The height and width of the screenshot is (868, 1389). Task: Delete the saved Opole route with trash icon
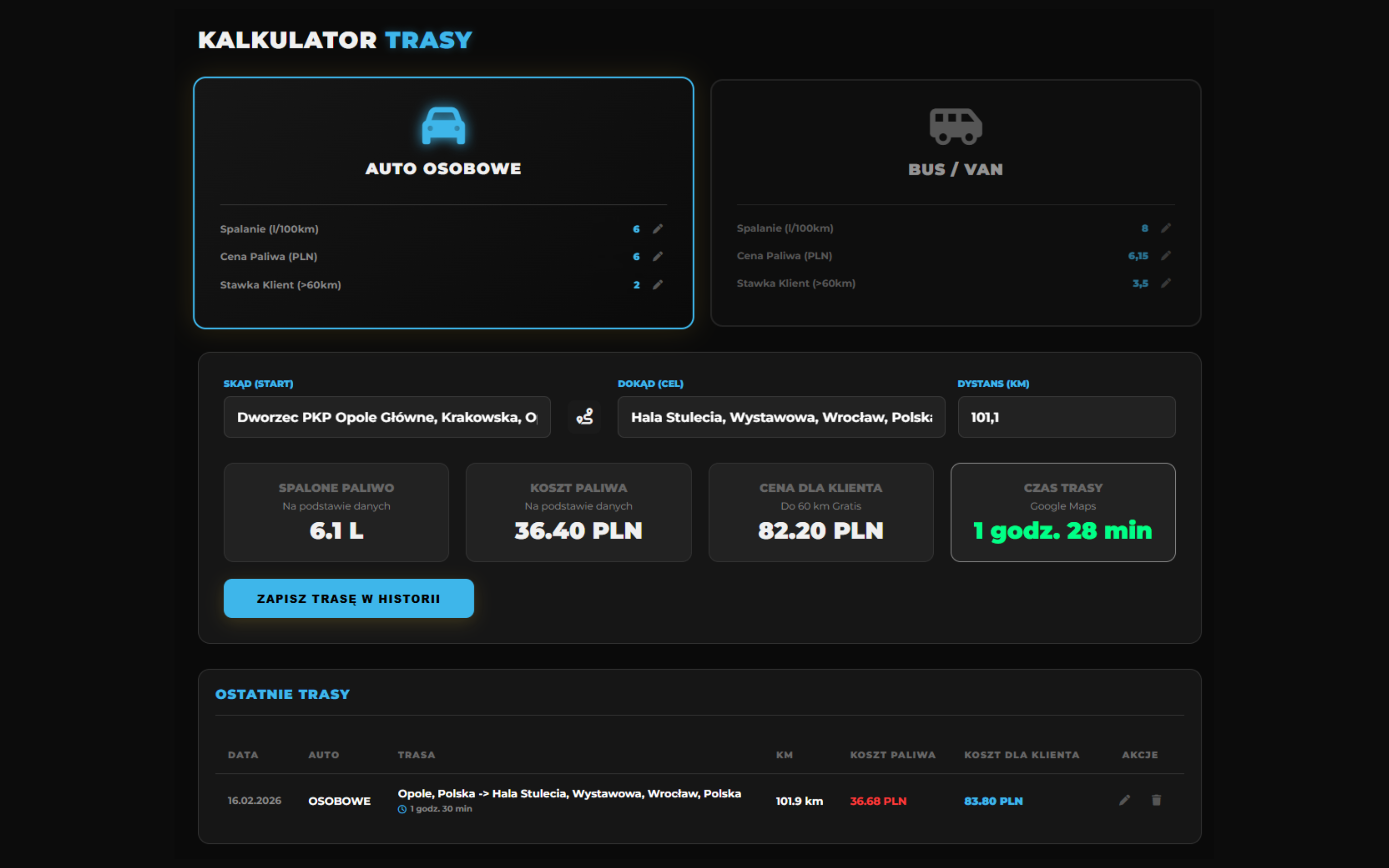[1156, 800]
